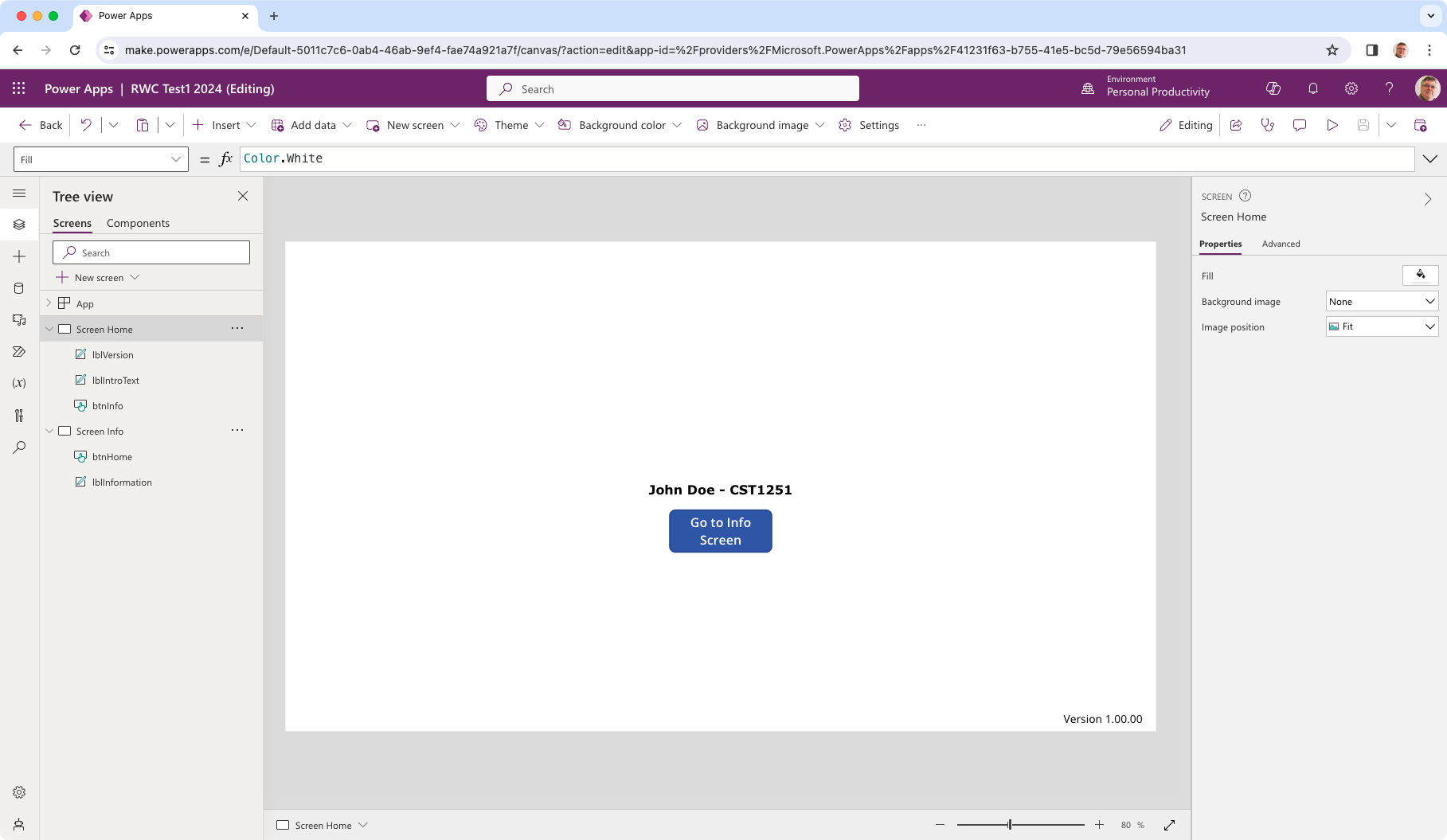Preview the app with Play icon

pyautogui.click(x=1332, y=125)
